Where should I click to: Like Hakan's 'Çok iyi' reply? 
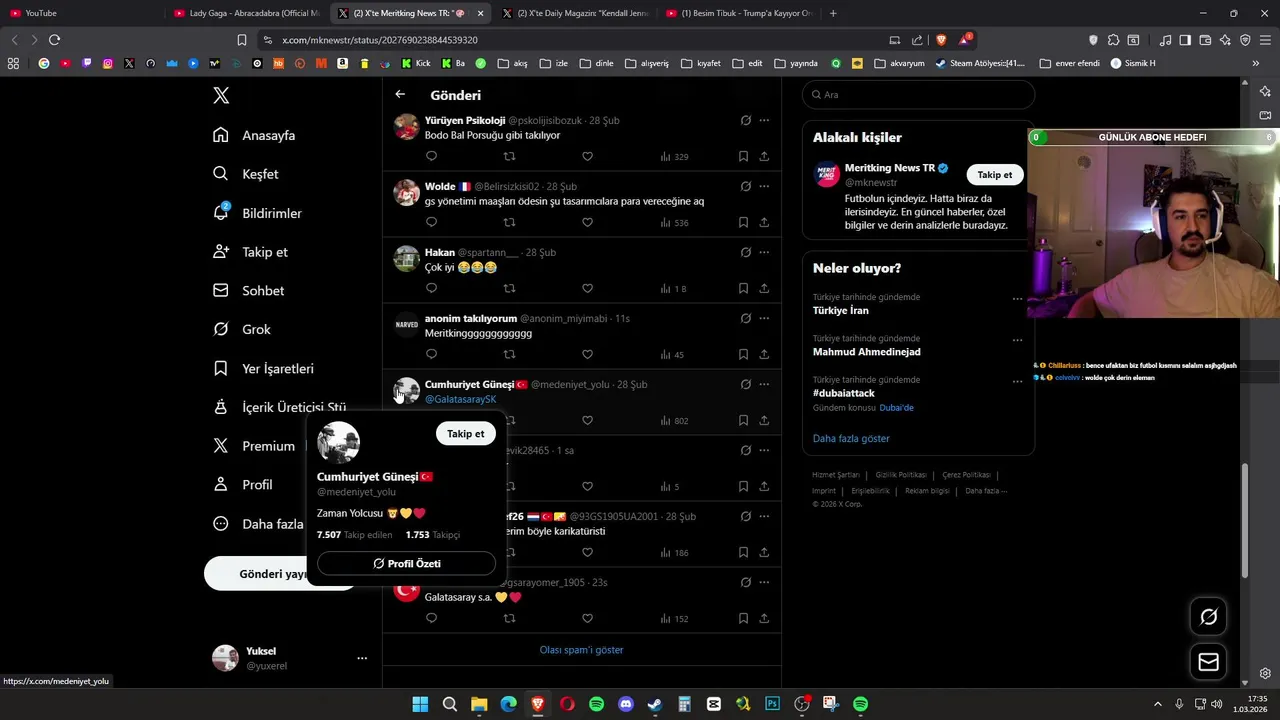pyautogui.click(x=587, y=288)
